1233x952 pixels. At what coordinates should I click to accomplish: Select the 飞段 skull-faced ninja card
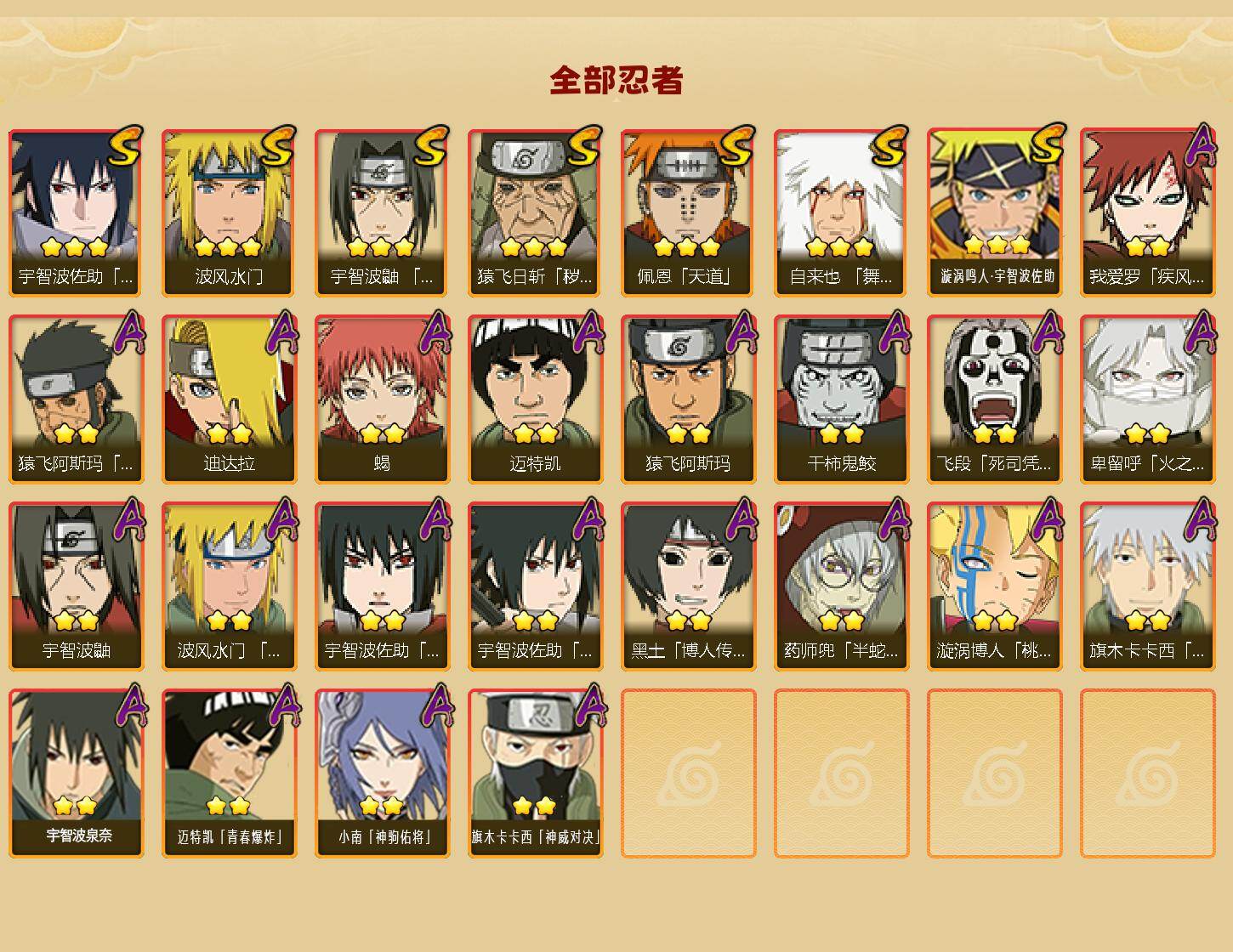(994, 399)
